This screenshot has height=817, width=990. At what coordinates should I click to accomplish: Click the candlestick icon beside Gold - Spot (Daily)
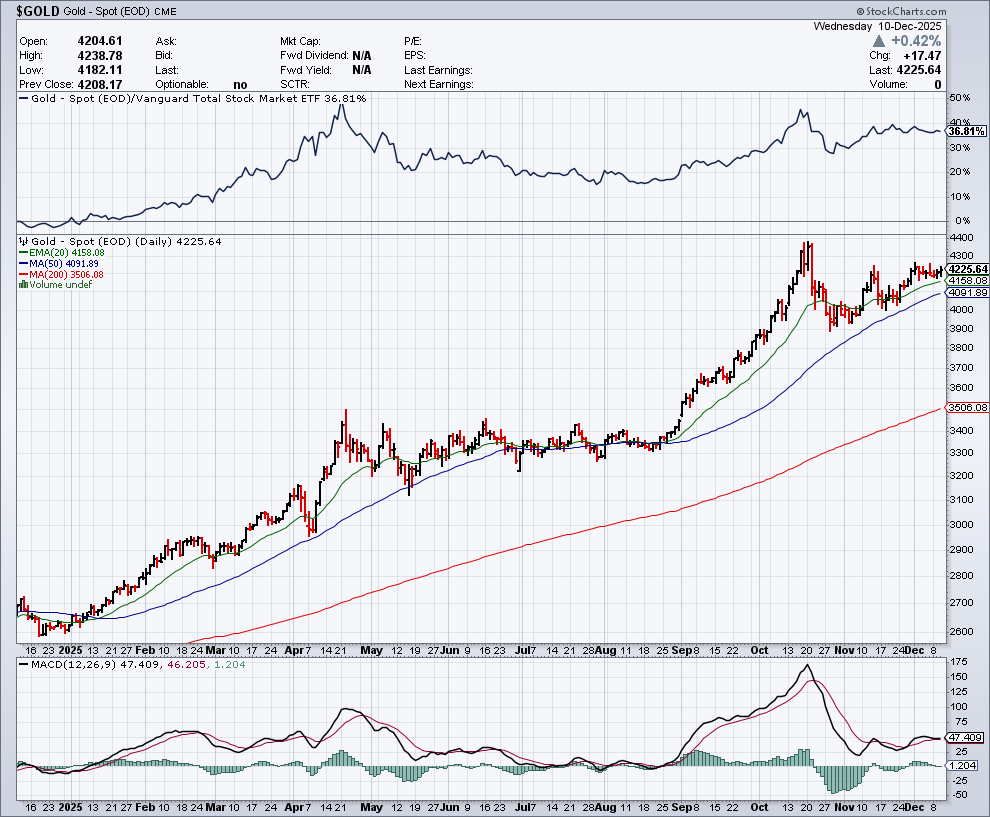(x=22, y=242)
